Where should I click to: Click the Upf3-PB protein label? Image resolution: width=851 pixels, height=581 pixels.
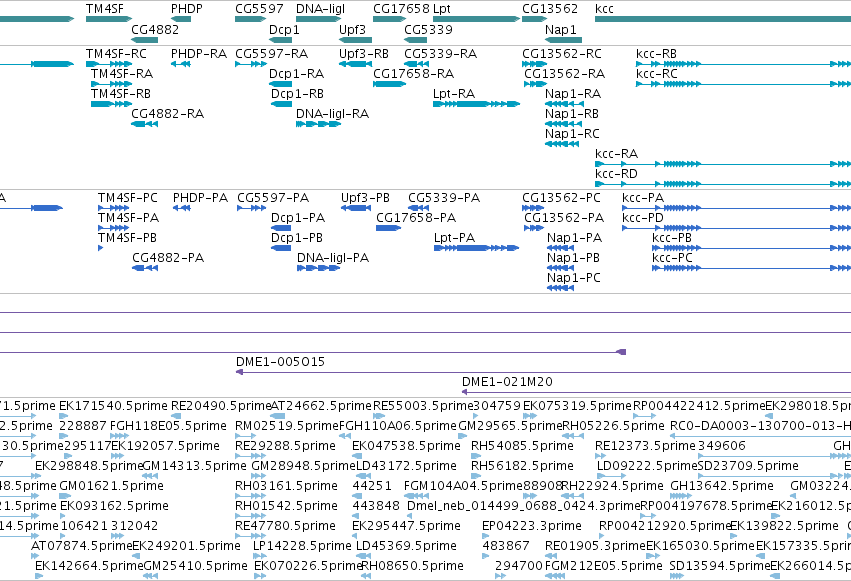point(365,198)
